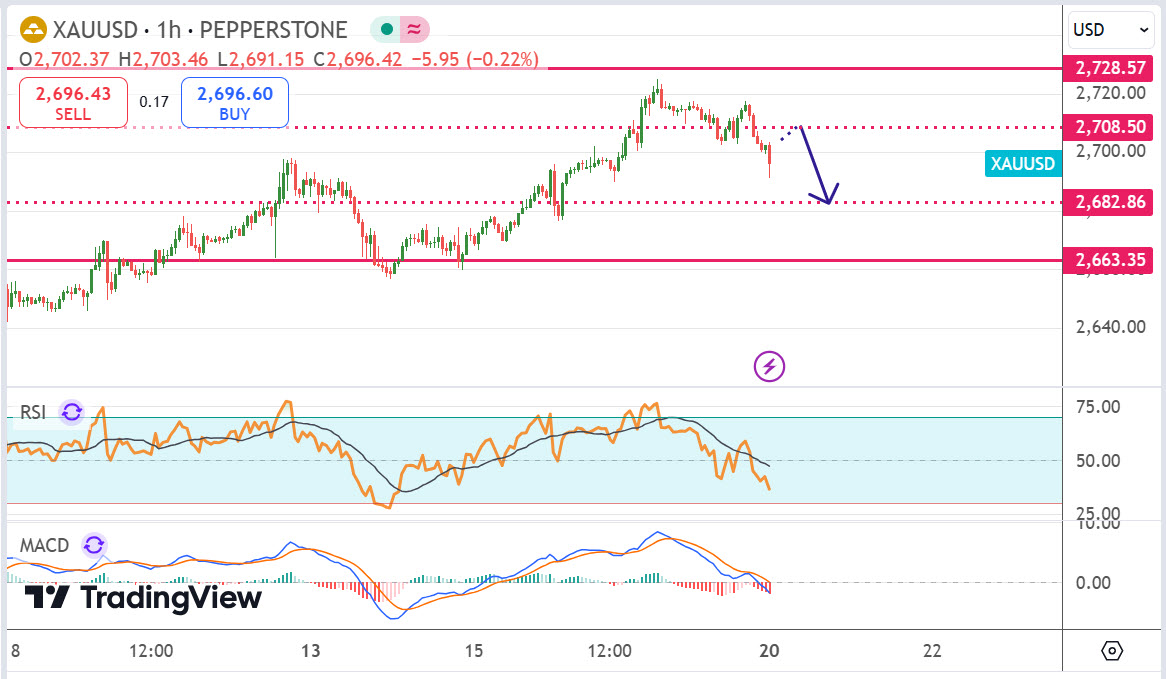Select the MACD indicator label

(x=45, y=546)
